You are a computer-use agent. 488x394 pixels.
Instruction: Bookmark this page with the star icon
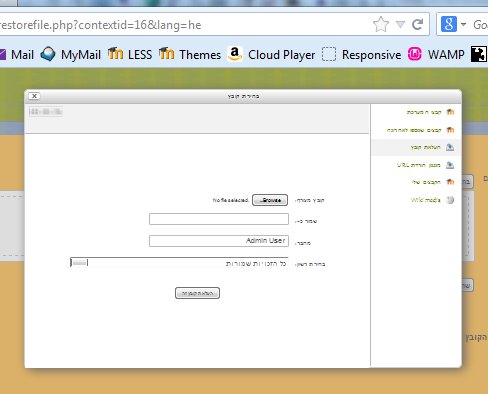point(381,24)
